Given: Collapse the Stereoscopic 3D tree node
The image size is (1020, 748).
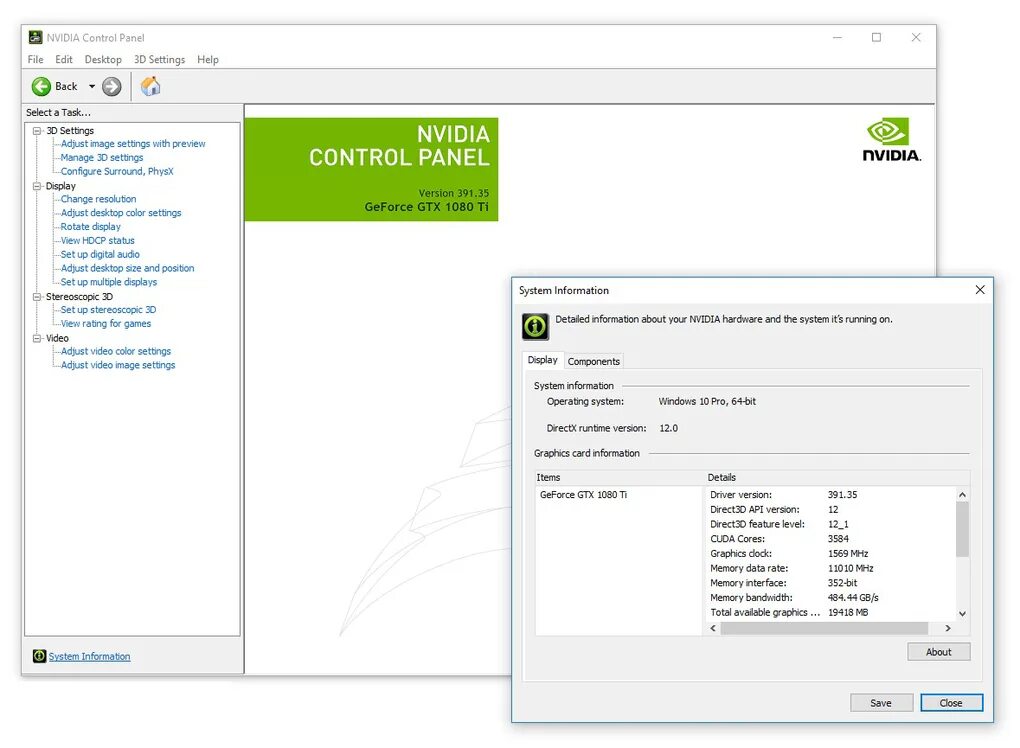Looking at the screenshot, I should 37,297.
